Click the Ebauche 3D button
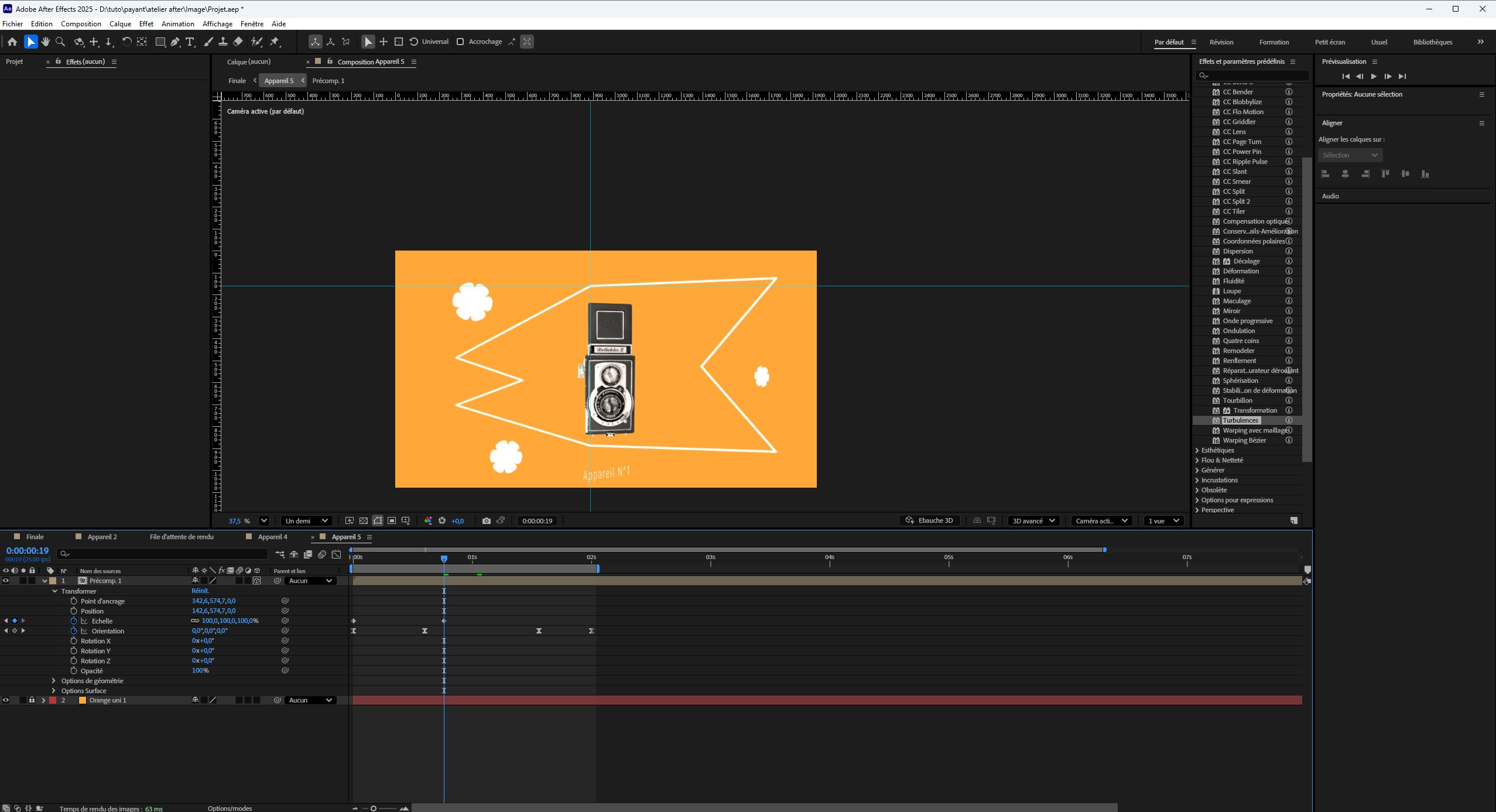Viewport: 1496px width, 812px height. tap(929, 520)
